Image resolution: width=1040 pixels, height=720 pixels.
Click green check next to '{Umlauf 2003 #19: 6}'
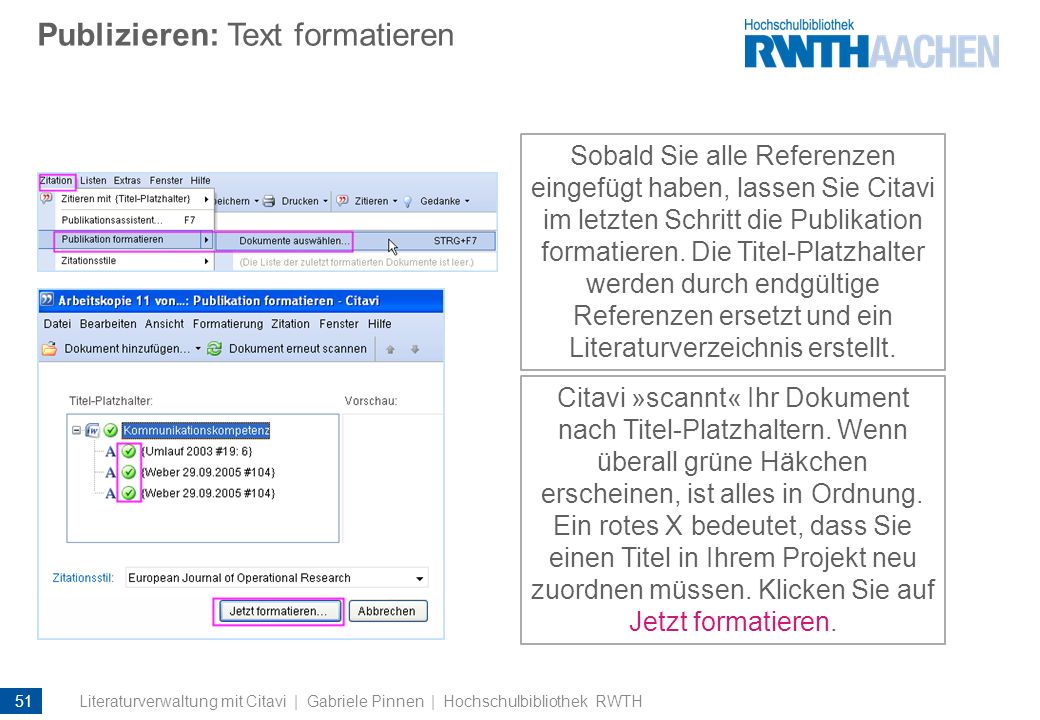129,451
